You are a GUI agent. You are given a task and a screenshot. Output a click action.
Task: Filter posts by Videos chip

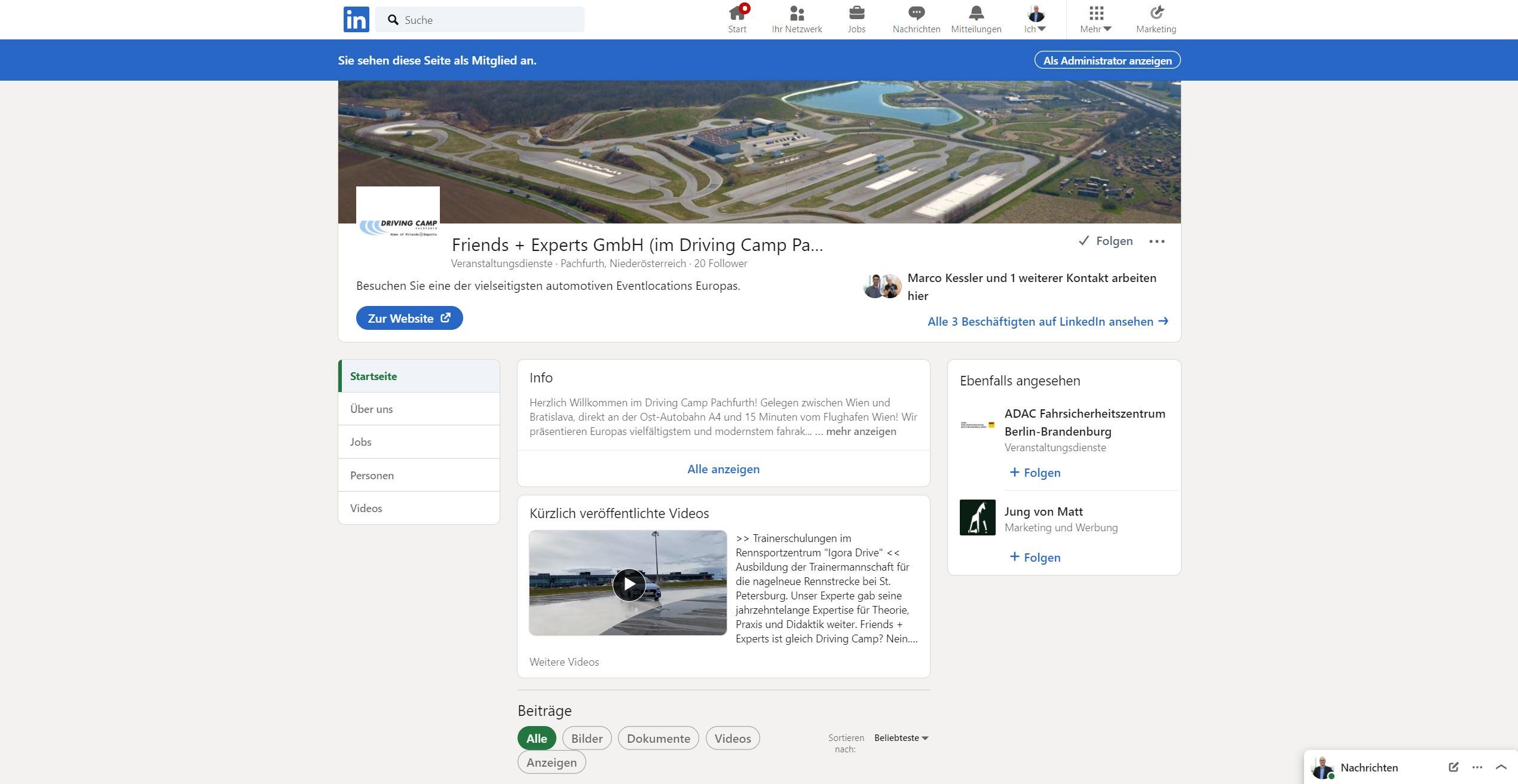click(x=733, y=738)
